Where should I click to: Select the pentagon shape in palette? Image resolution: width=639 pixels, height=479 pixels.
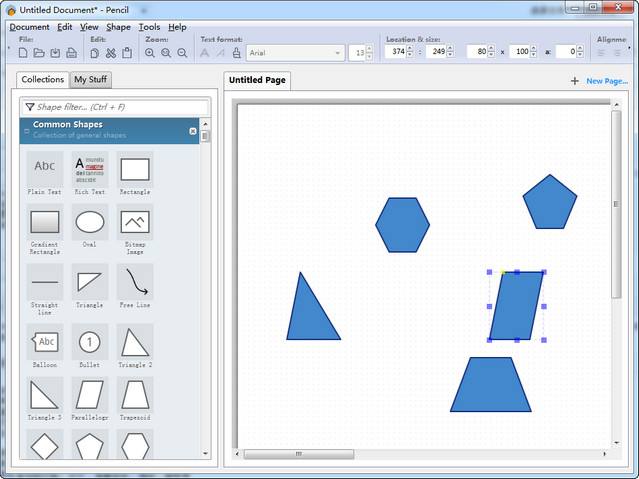click(x=90, y=445)
